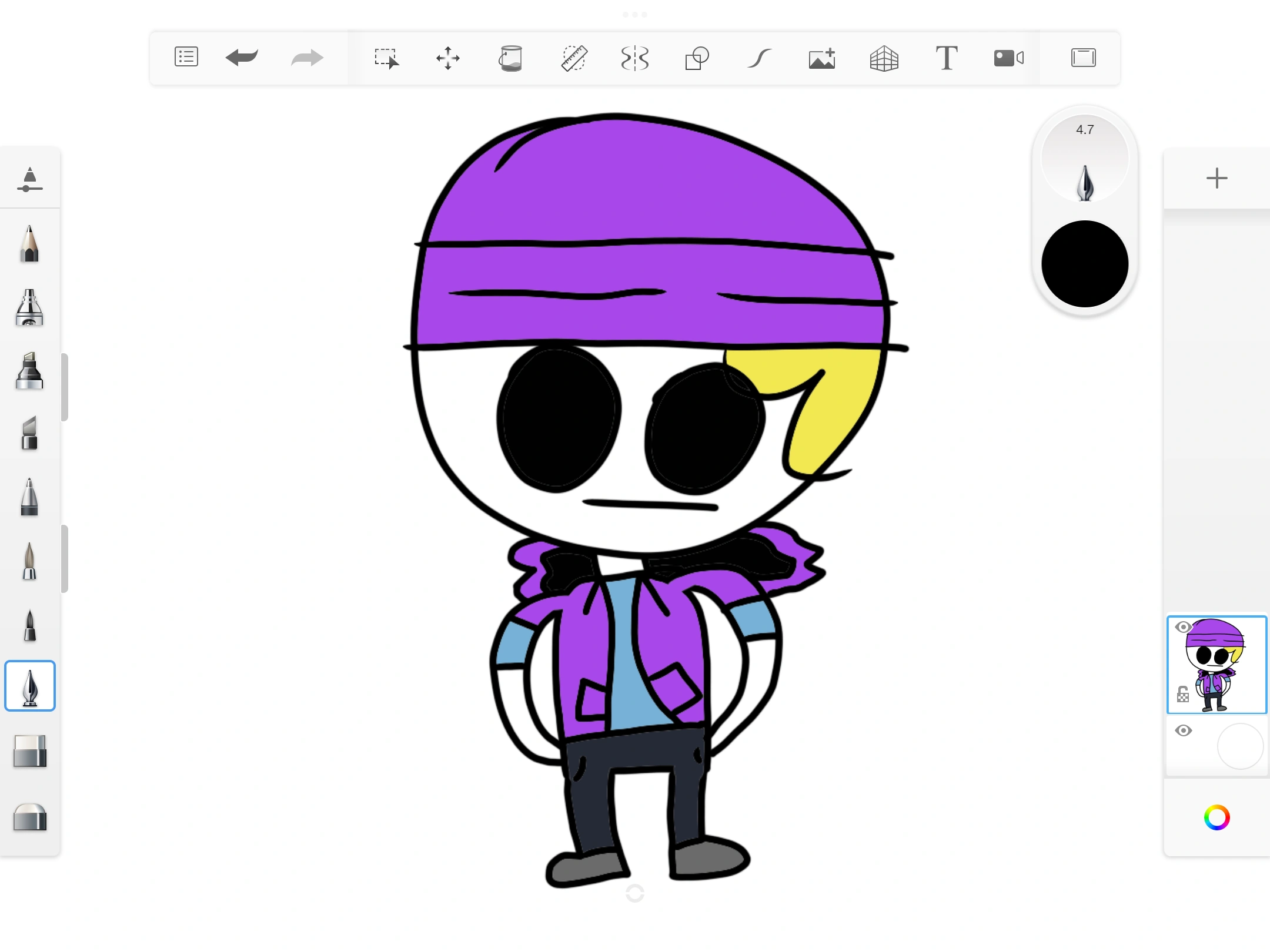Activate the Transform move tool
This screenshot has width=1270, height=952.
[448, 58]
